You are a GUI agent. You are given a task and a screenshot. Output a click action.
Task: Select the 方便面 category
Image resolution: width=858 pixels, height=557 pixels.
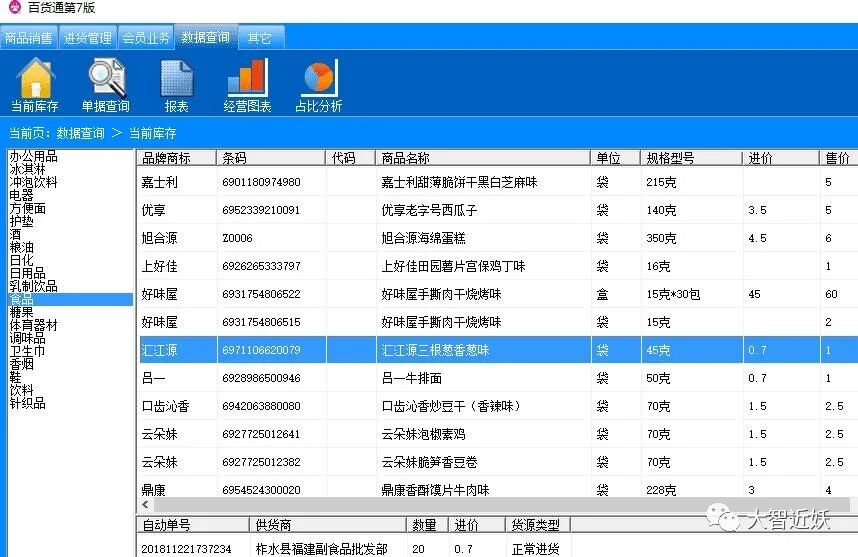coord(27,208)
